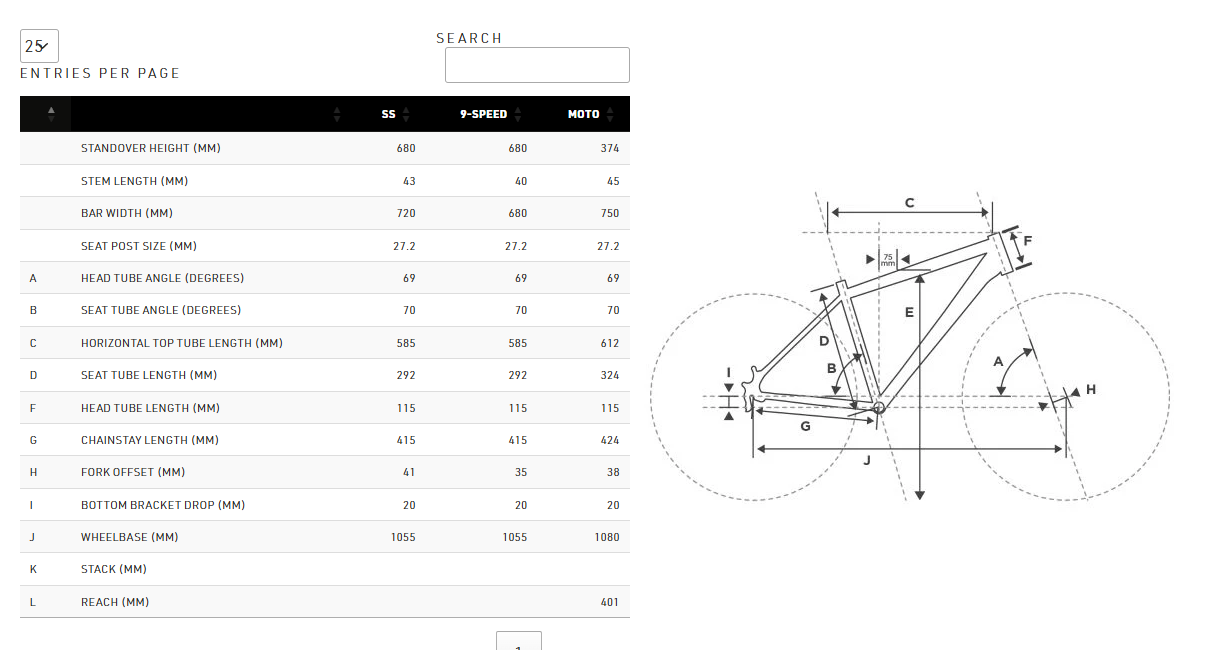
Task: Click the Head Tube Angle row
Action: 325,278
